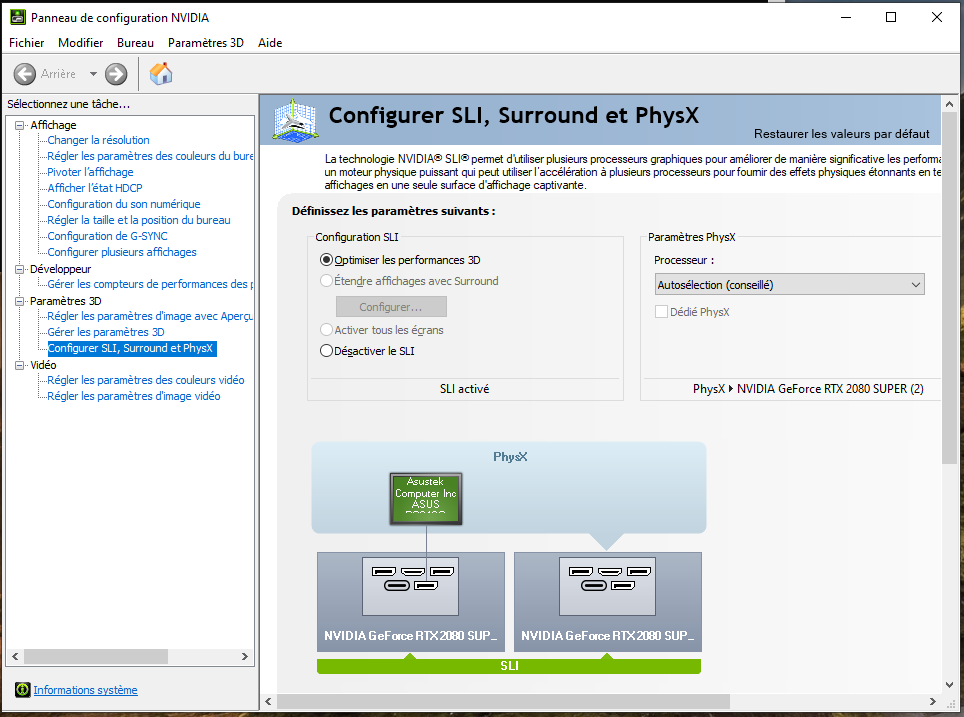
Task: Click the task tree horizontal scrollbar thumb
Action: pos(96,657)
